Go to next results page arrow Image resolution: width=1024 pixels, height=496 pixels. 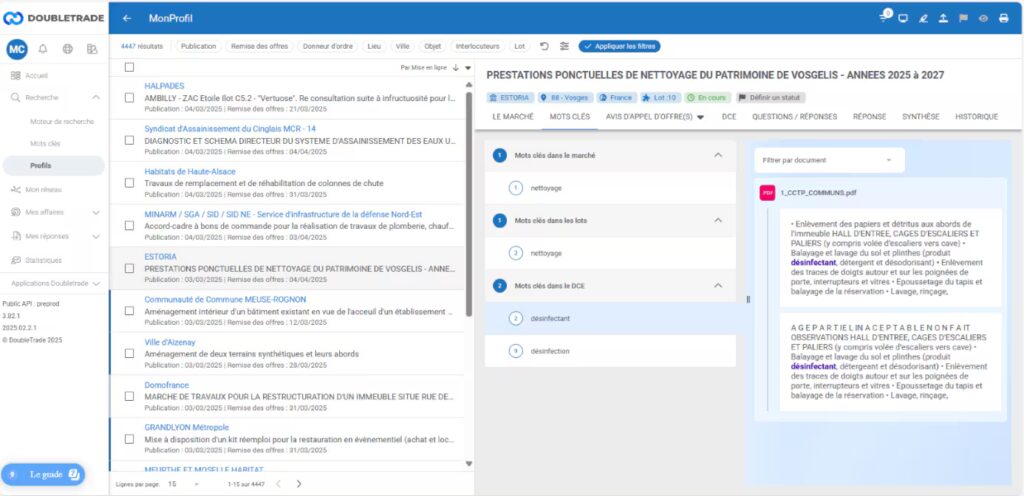point(299,484)
